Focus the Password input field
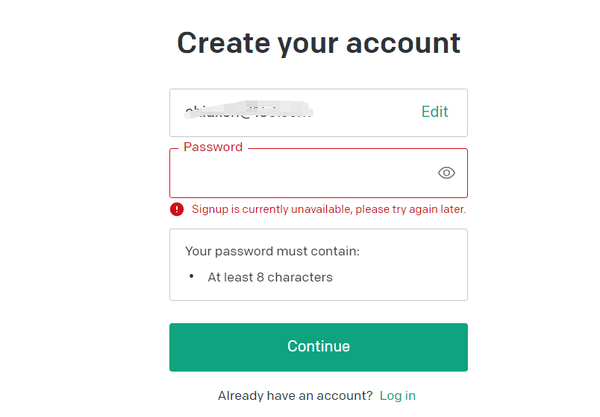The width and height of the screenshot is (600, 417). coord(300,174)
